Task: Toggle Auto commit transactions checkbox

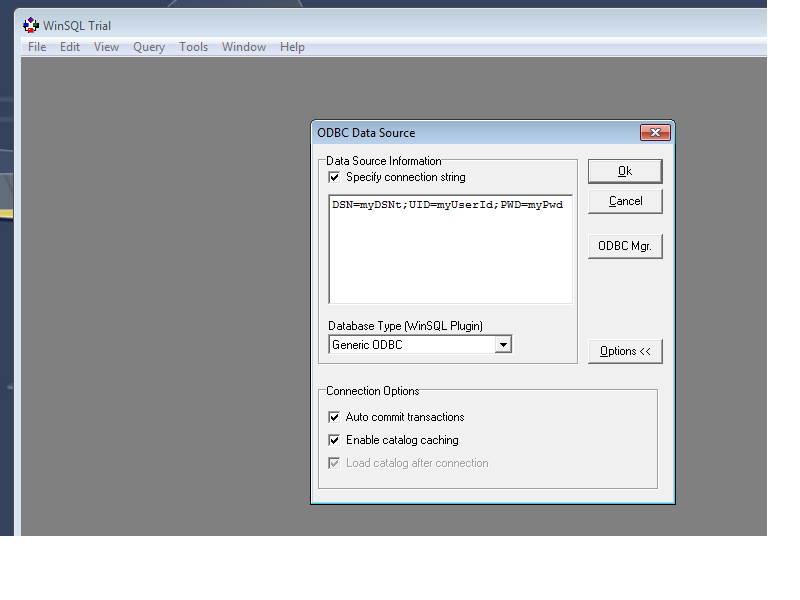Action: click(334, 417)
